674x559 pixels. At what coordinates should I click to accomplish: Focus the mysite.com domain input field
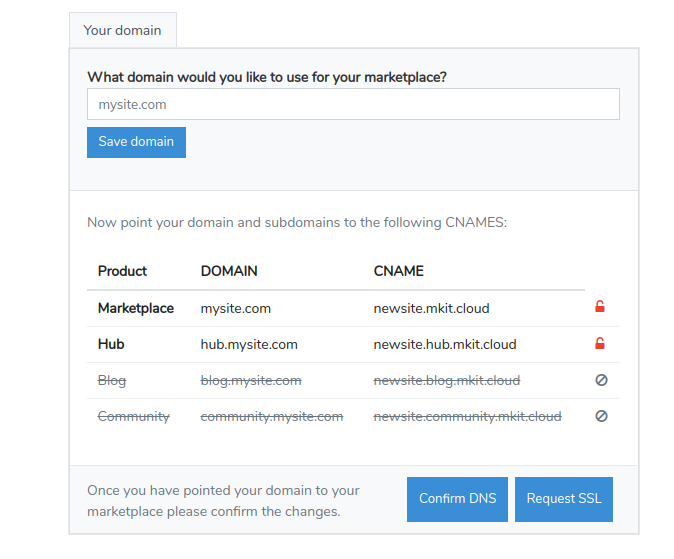(x=353, y=104)
